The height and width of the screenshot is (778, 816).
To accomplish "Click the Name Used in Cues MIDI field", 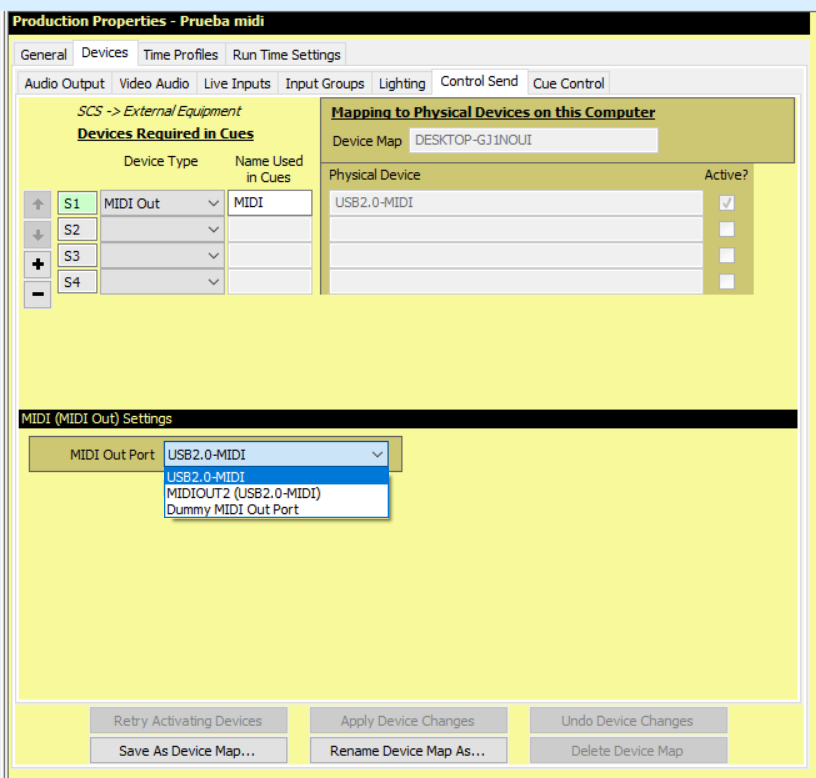I will 270,203.
